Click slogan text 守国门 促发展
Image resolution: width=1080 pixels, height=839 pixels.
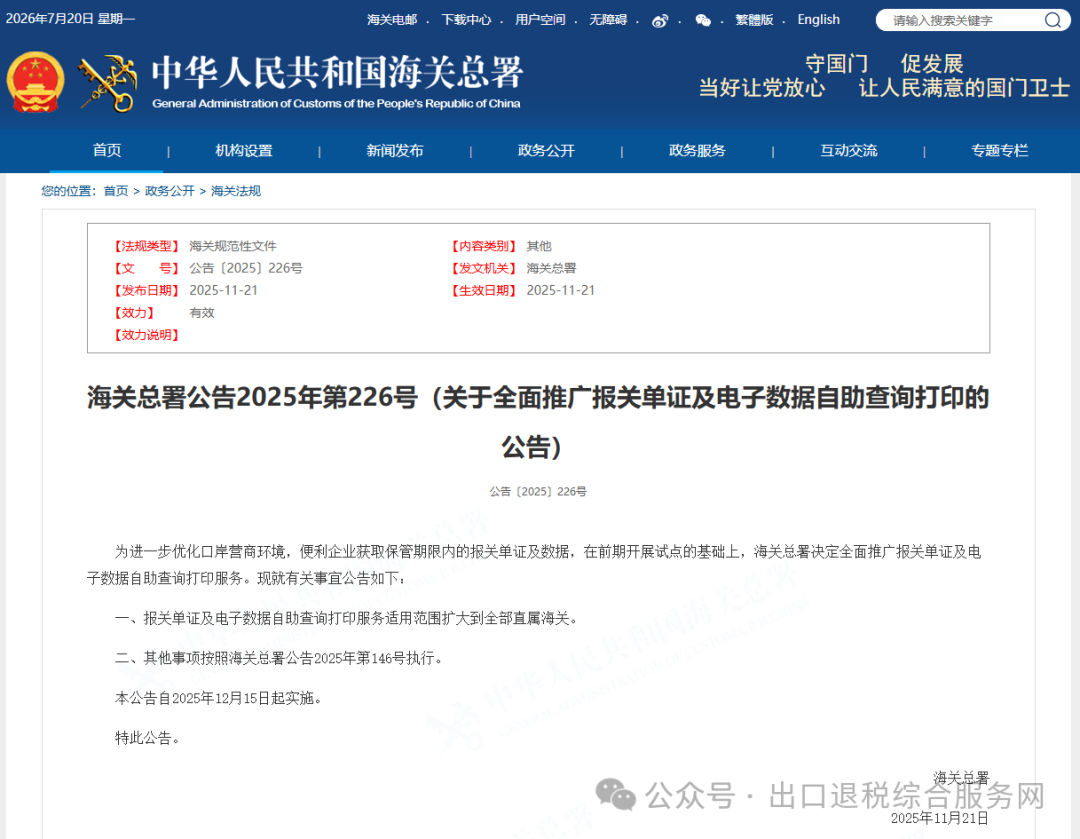coord(884,64)
